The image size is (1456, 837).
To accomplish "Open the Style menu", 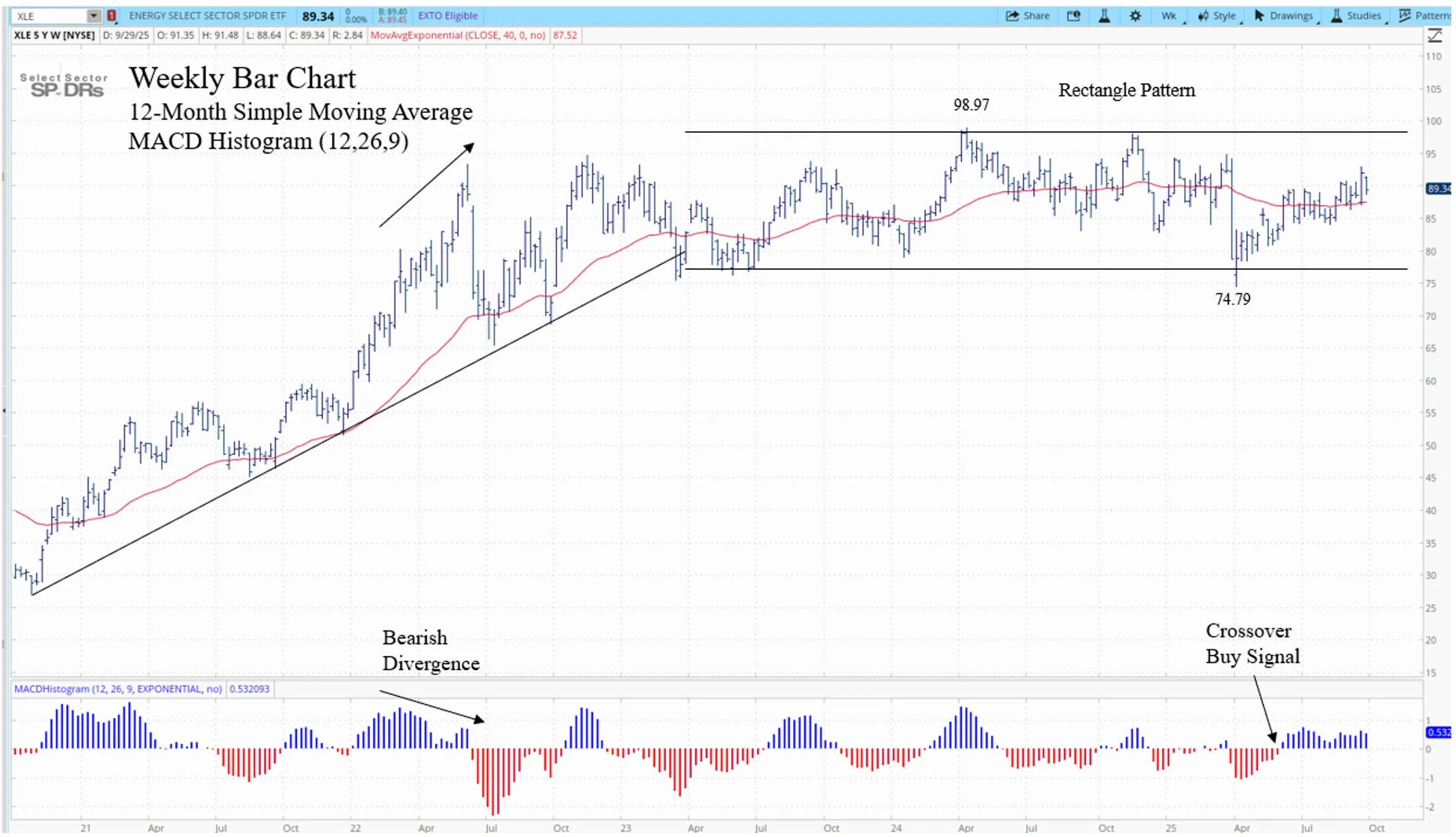I will click(x=1224, y=16).
